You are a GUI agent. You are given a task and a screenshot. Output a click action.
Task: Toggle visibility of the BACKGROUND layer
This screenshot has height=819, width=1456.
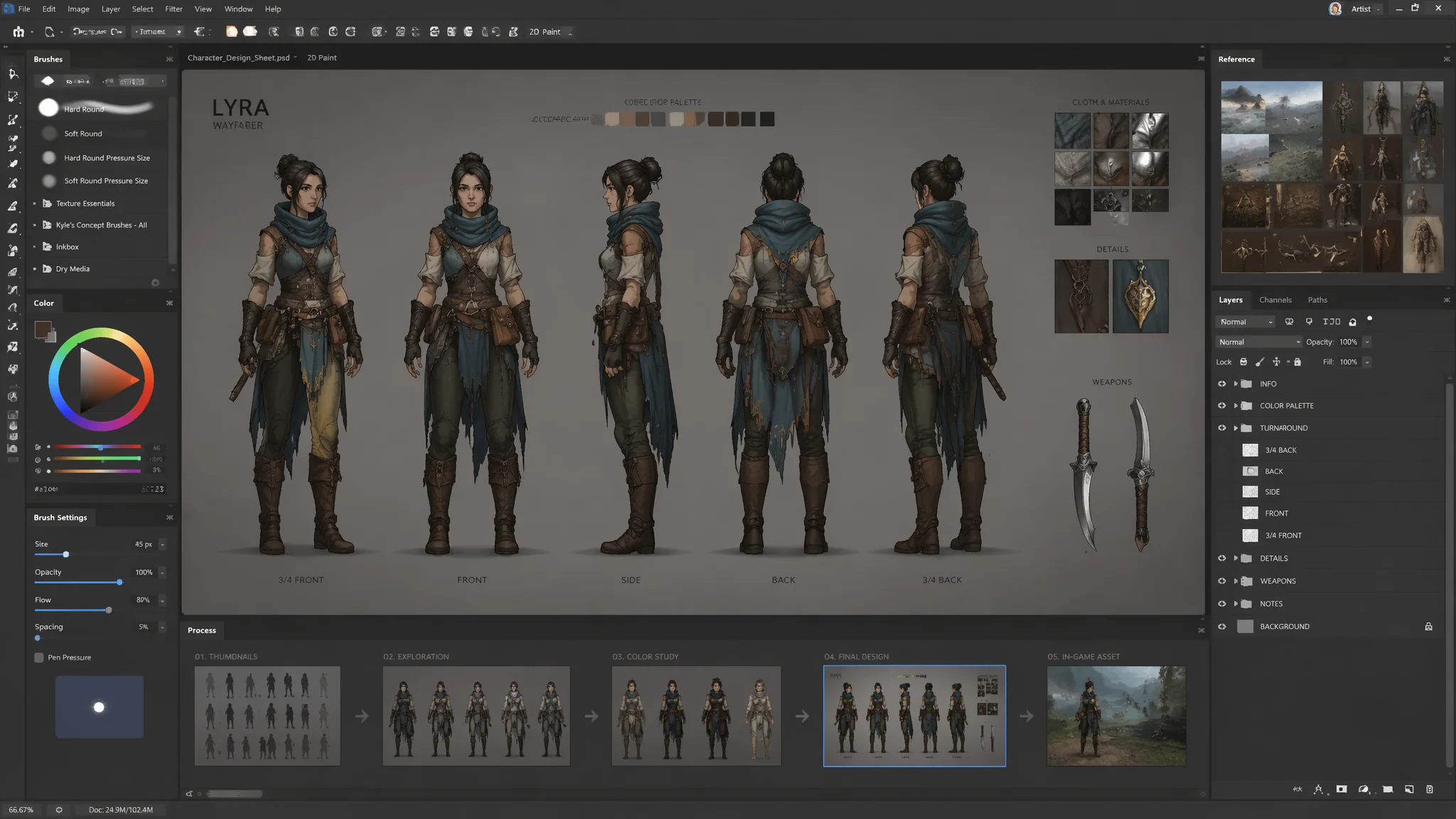pos(1221,626)
